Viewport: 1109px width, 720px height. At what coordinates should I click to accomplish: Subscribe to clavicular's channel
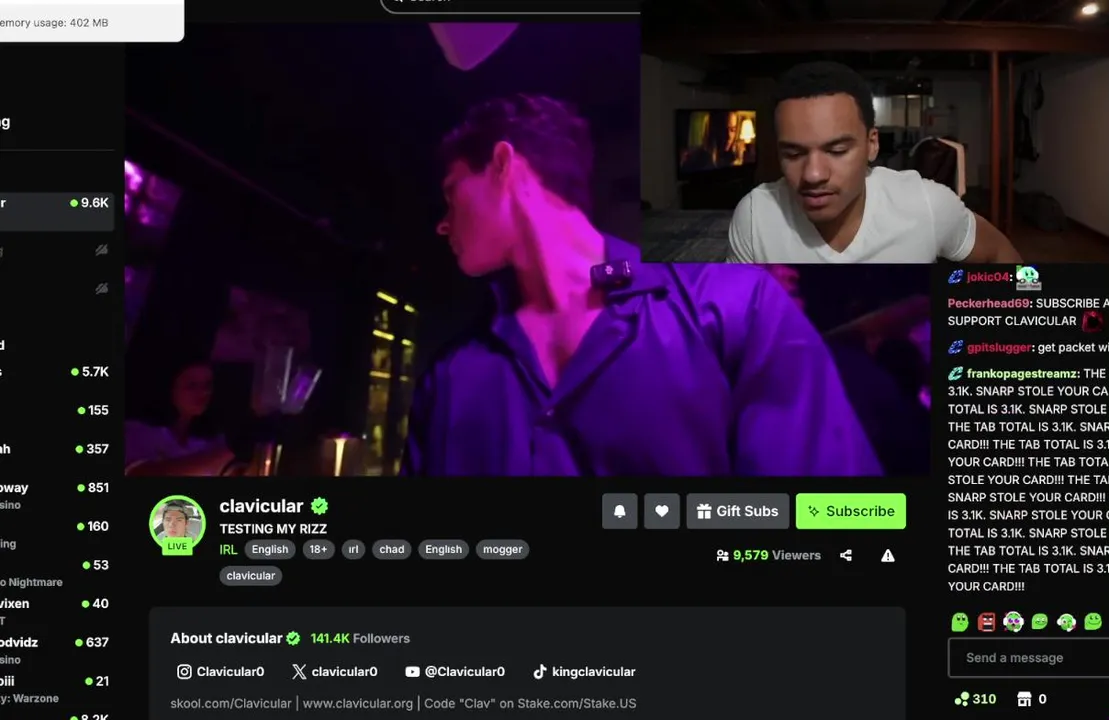[x=850, y=511]
